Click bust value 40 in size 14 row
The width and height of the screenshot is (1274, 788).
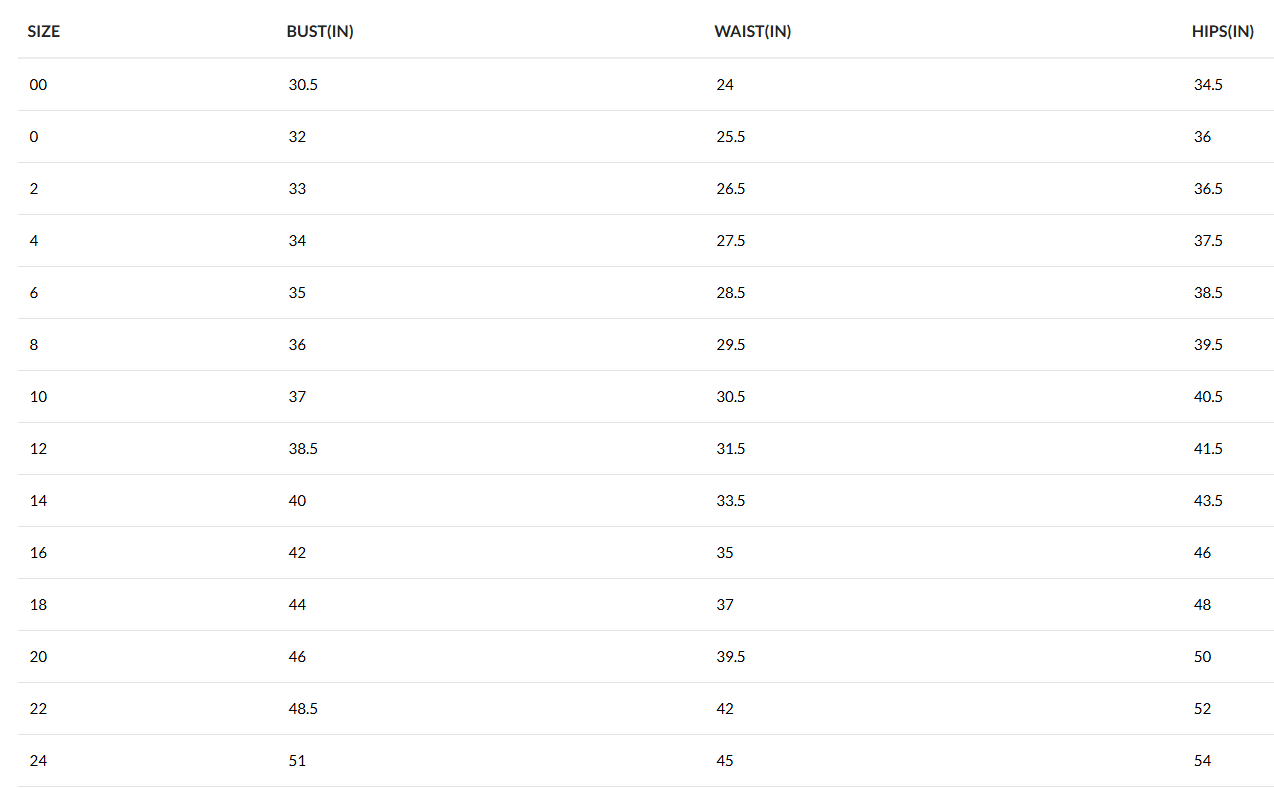point(297,501)
